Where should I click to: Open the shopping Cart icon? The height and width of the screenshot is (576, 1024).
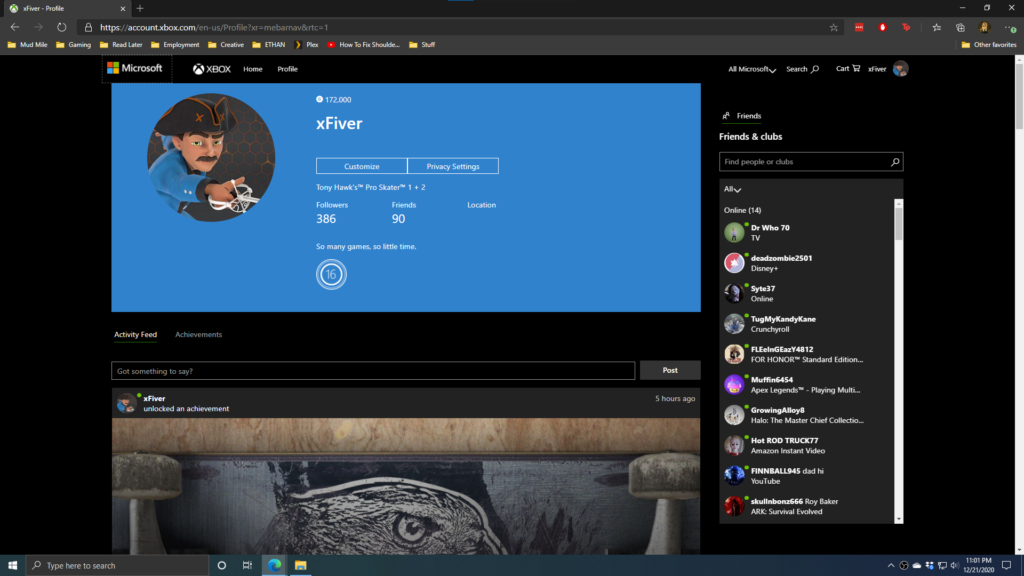[846, 69]
